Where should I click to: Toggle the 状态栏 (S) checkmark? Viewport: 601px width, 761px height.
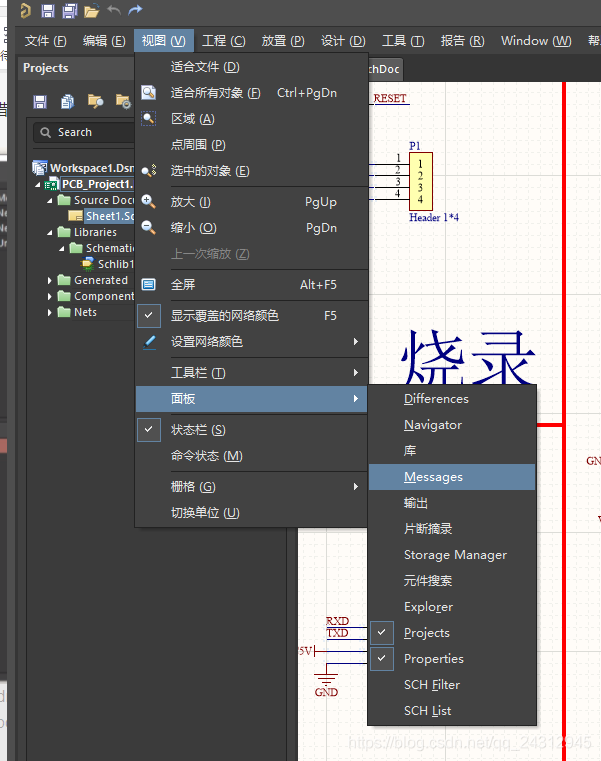tap(149, 430)
